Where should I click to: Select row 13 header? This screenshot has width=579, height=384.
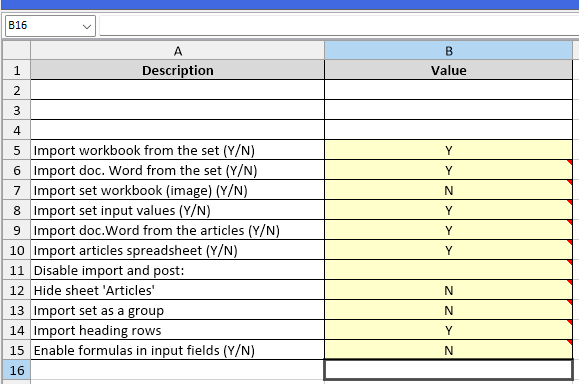click(x=17, y=310)
